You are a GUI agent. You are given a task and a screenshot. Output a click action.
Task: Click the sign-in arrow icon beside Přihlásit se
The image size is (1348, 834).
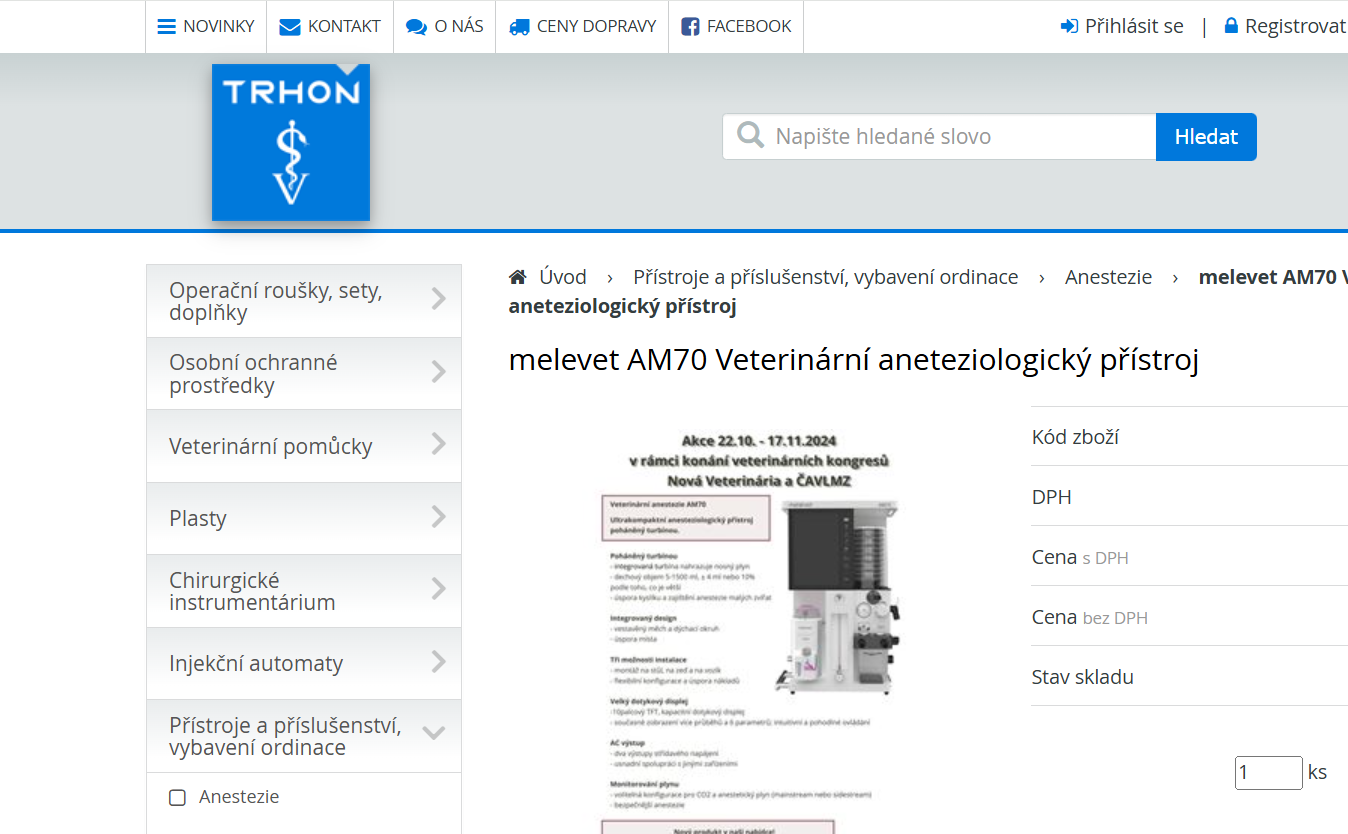pos(1069,26)
